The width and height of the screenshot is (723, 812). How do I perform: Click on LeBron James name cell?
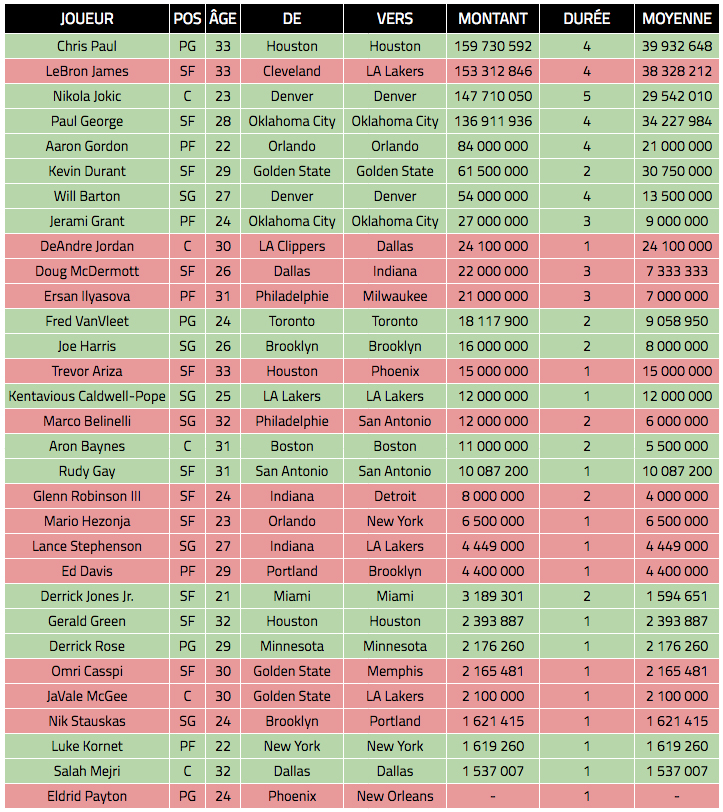click(87, 71)
